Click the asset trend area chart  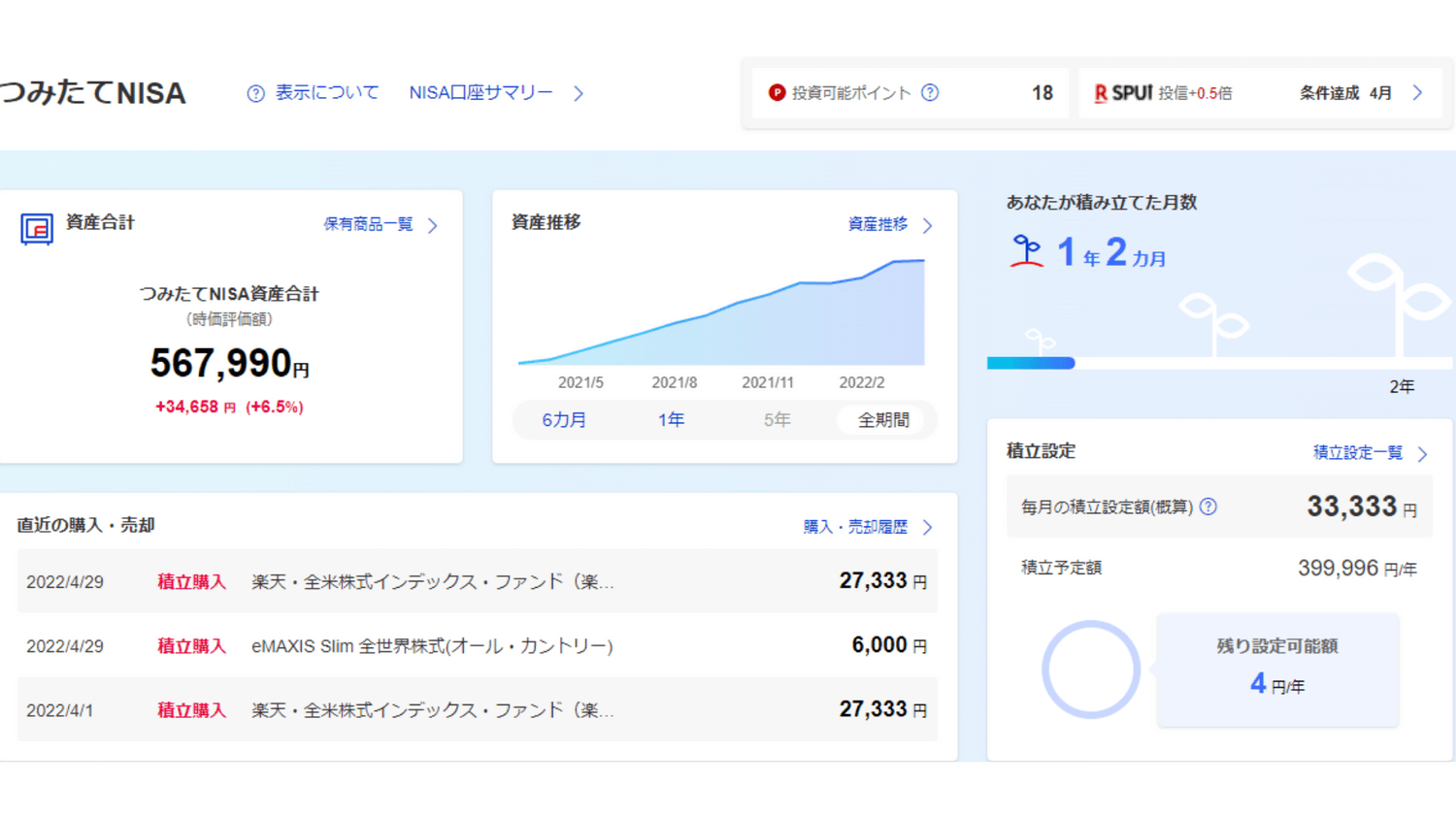tap(721, 311)
